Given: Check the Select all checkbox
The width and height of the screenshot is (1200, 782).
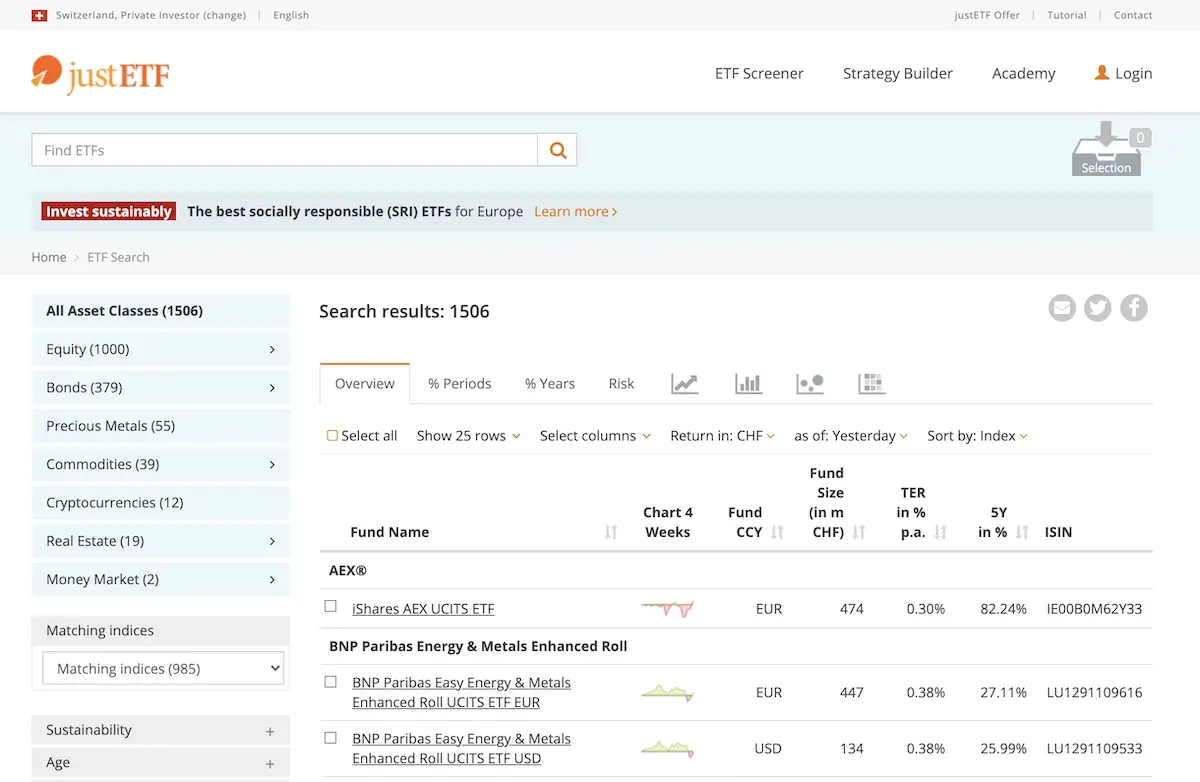Looking at the screenshot, I should [x=332, y=436].
